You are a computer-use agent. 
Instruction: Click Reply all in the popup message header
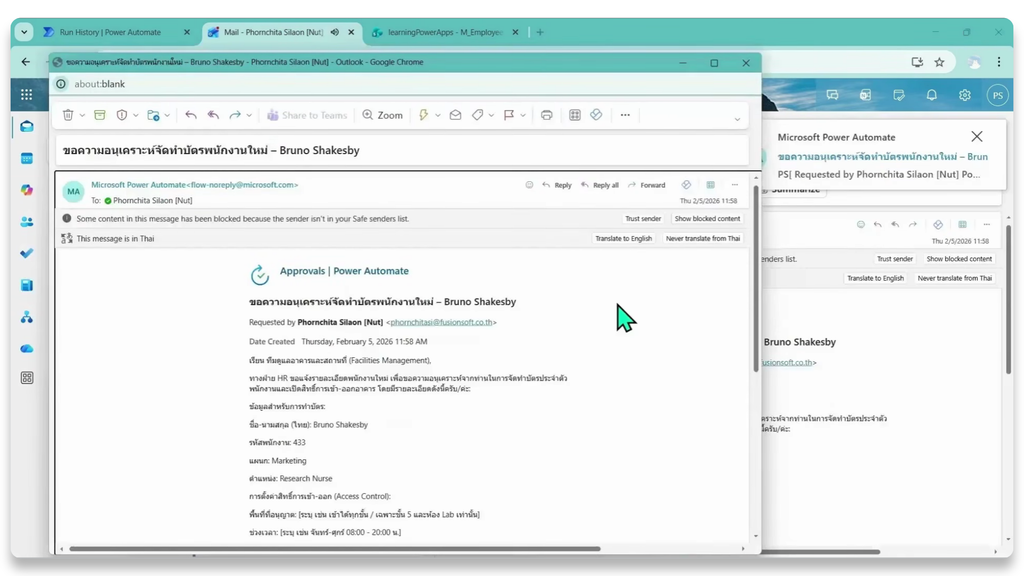(x=600, y=185)
